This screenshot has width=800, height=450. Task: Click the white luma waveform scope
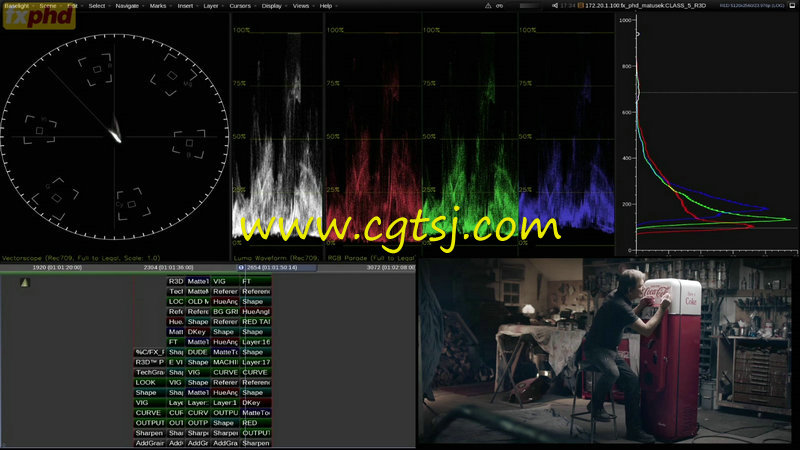277,138
